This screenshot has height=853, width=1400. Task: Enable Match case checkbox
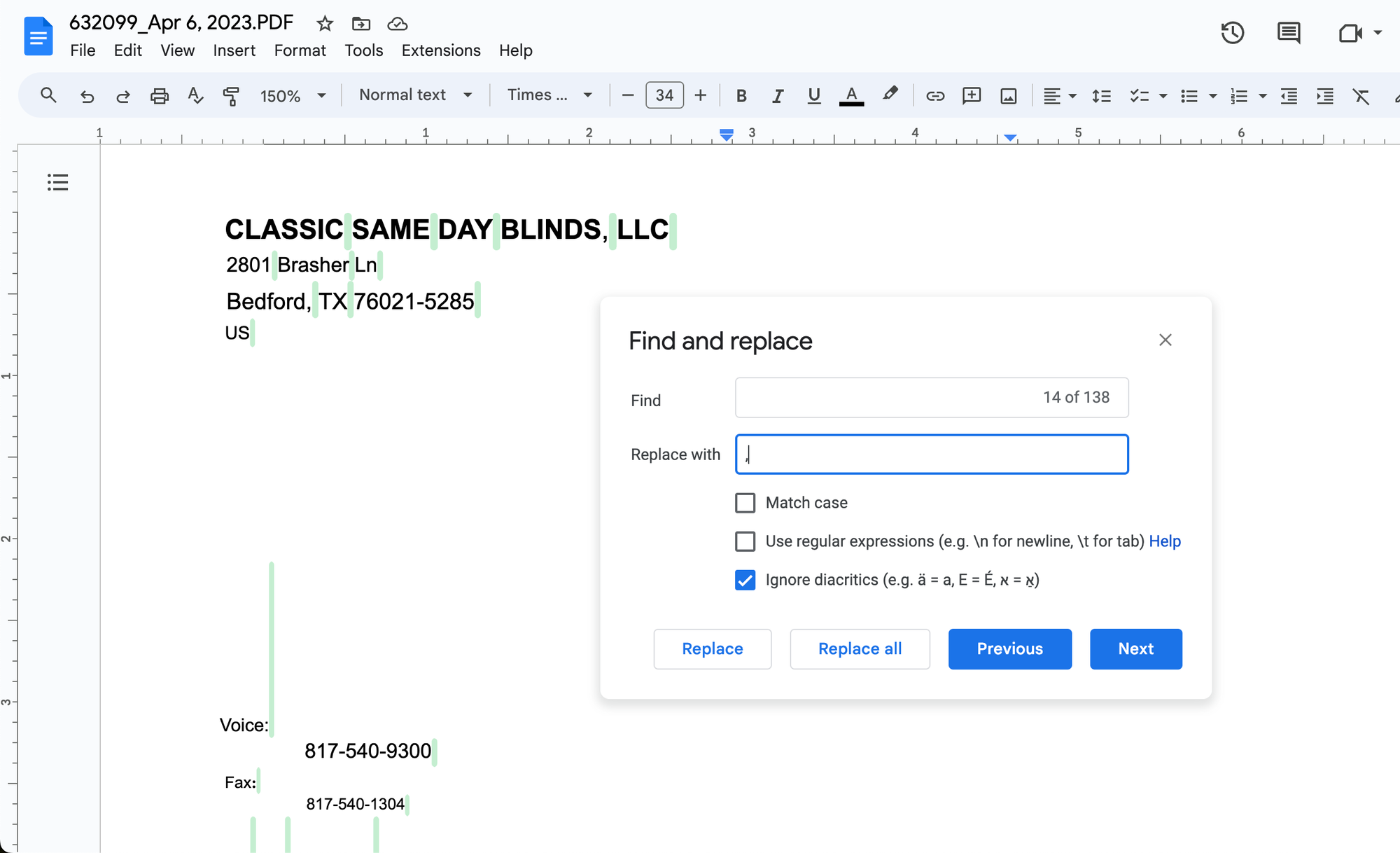(745, 503)
